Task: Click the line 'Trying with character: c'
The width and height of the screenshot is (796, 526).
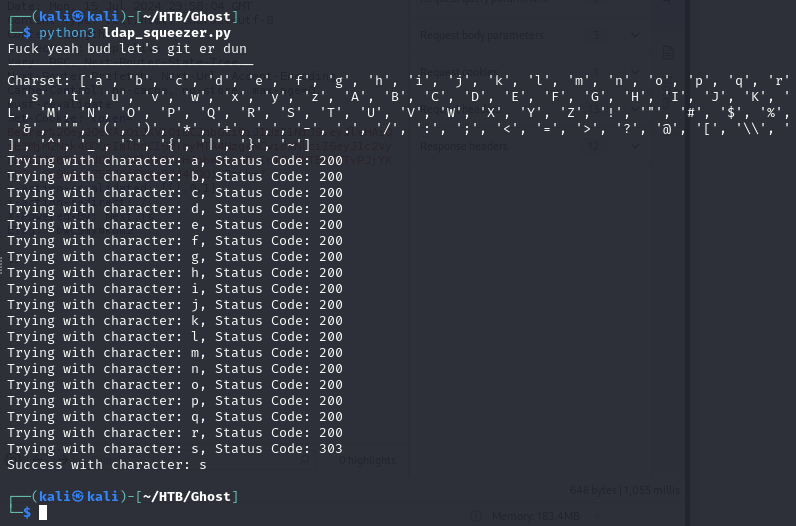Action: pos(175,193)
